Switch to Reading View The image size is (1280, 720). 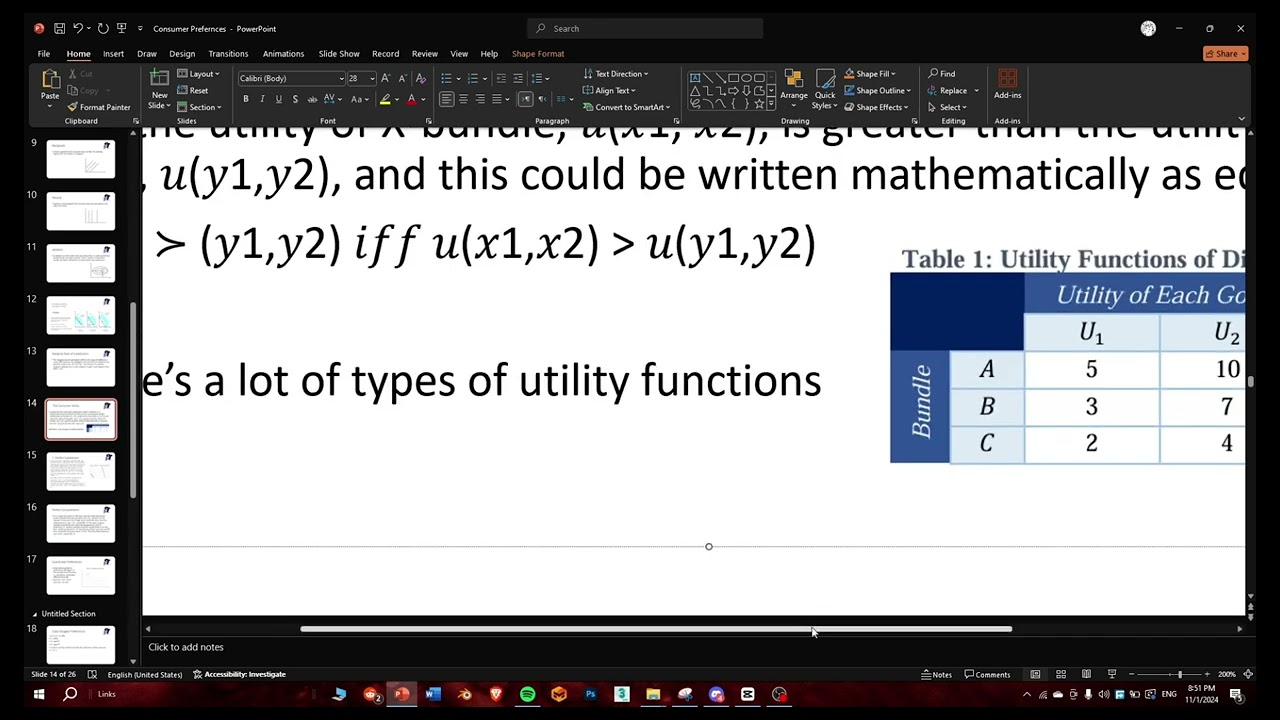pos(1086,674)
